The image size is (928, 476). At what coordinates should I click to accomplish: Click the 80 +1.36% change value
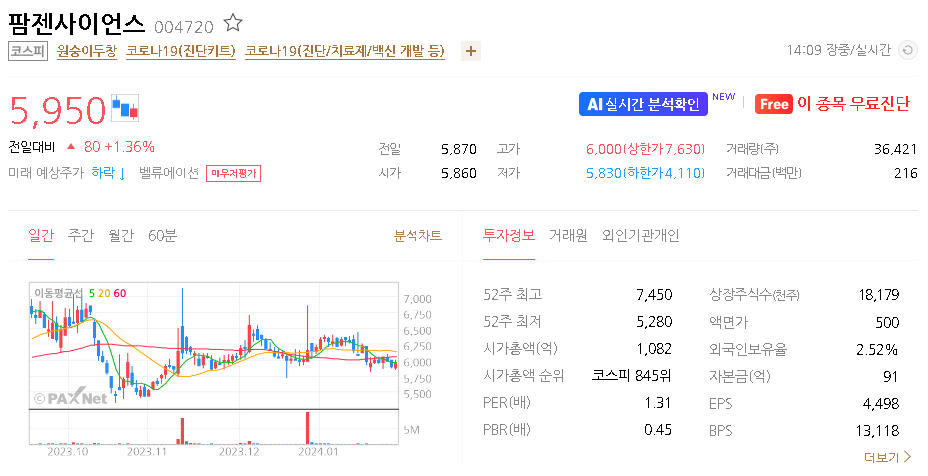[119, 147]
